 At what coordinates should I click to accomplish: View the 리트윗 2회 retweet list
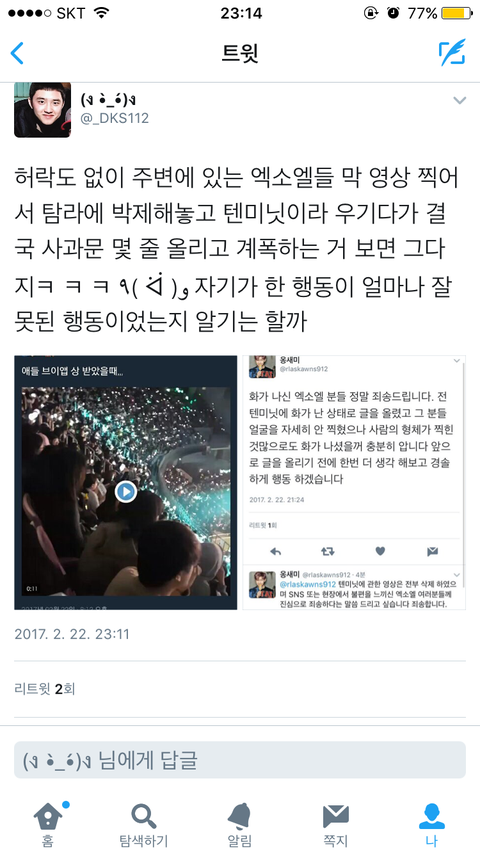pyautogui.click(x=45, y=689)
